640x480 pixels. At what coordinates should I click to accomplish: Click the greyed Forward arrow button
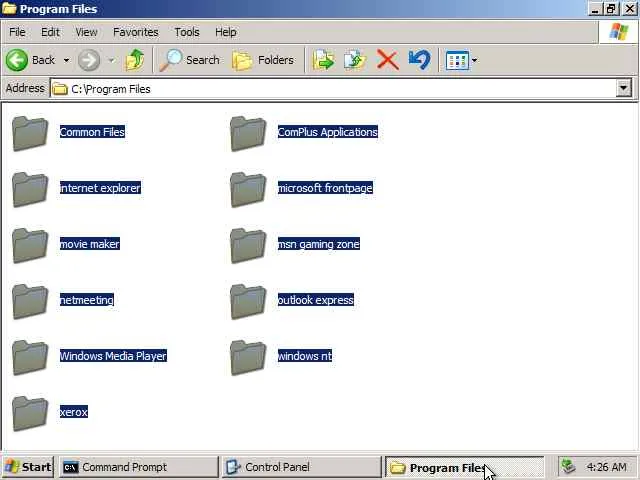(x=89, y=60)
